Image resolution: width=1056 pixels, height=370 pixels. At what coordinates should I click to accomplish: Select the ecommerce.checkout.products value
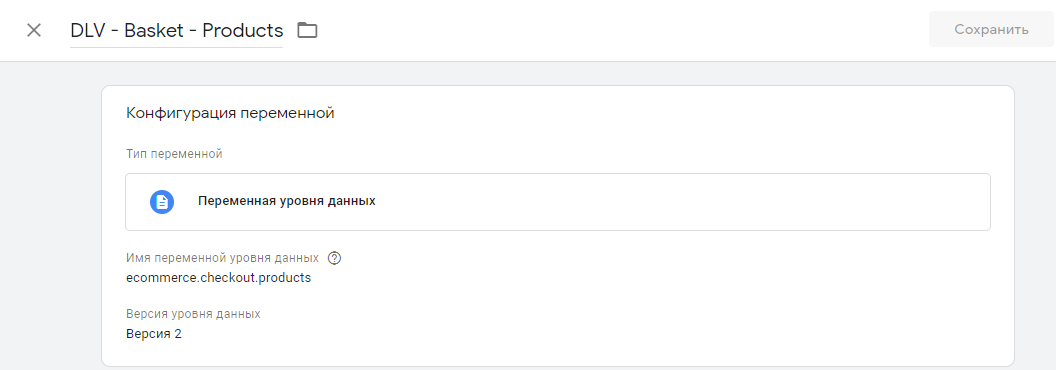[x=219, y=278]
